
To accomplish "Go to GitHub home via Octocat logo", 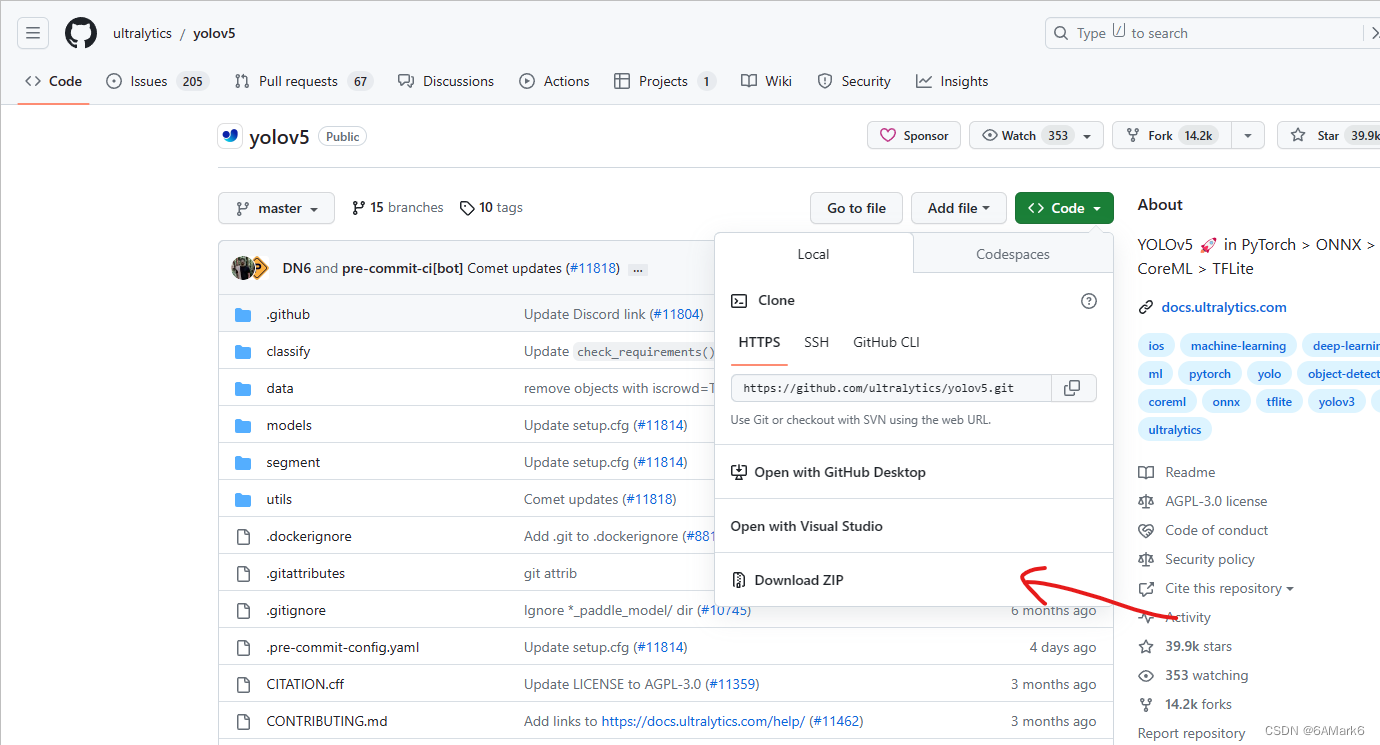I will pyautogui.click(x=81, y=33).
